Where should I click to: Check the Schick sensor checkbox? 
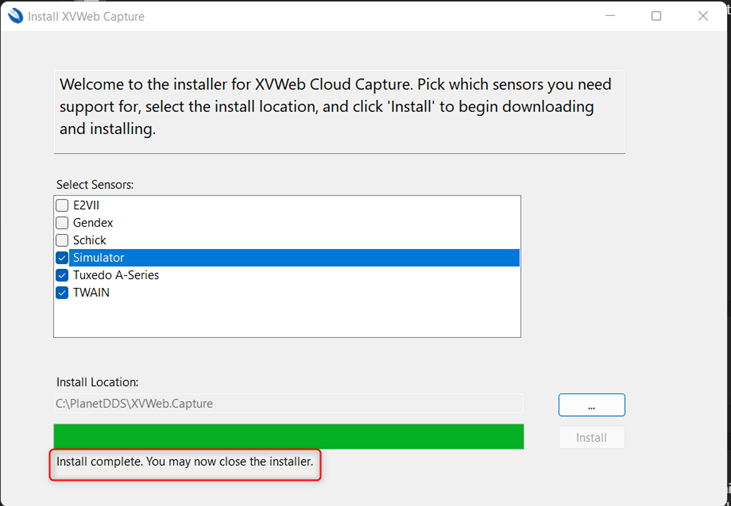tap(62, 240)
